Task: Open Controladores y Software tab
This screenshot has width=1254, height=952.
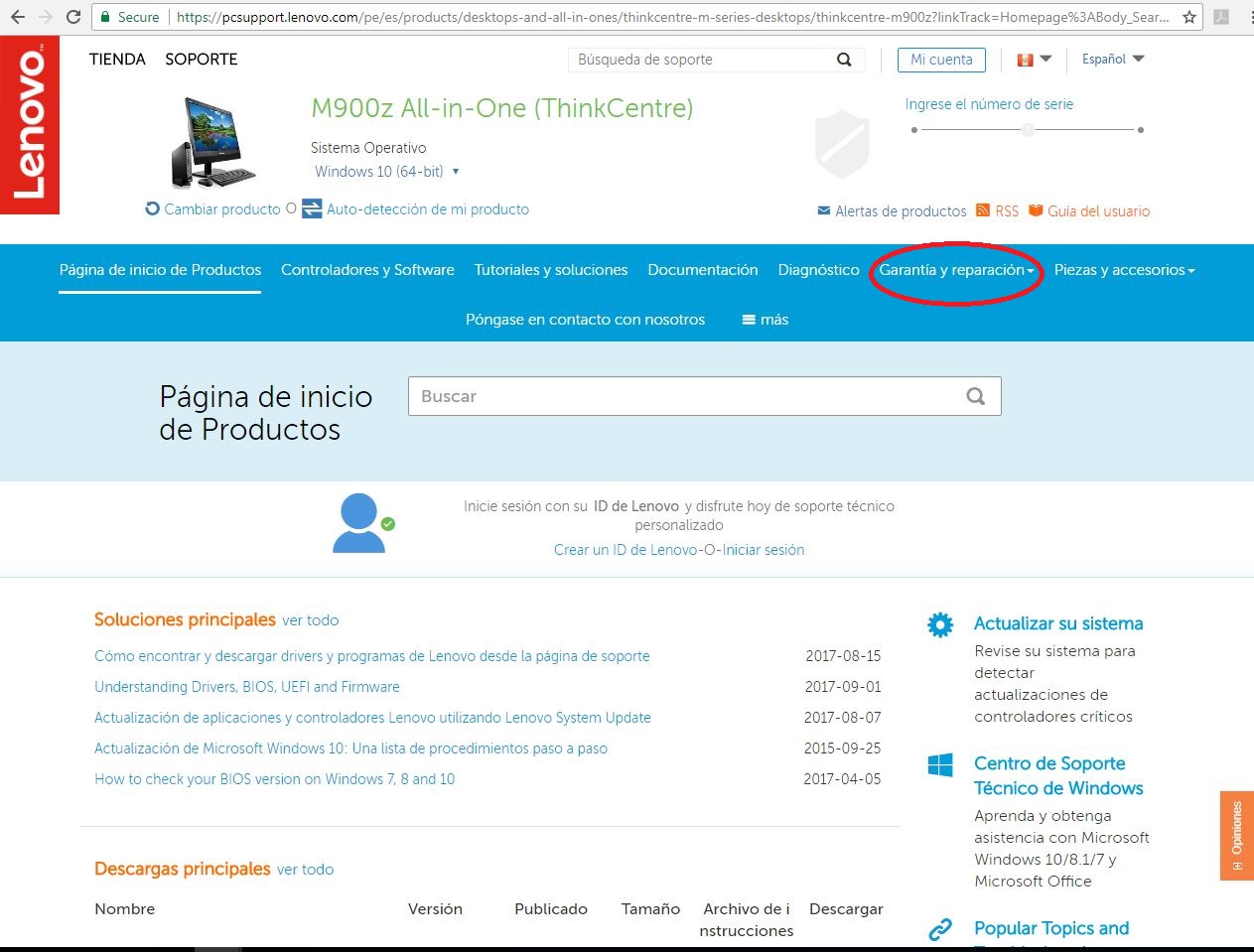Action: [x=367, y=270]
